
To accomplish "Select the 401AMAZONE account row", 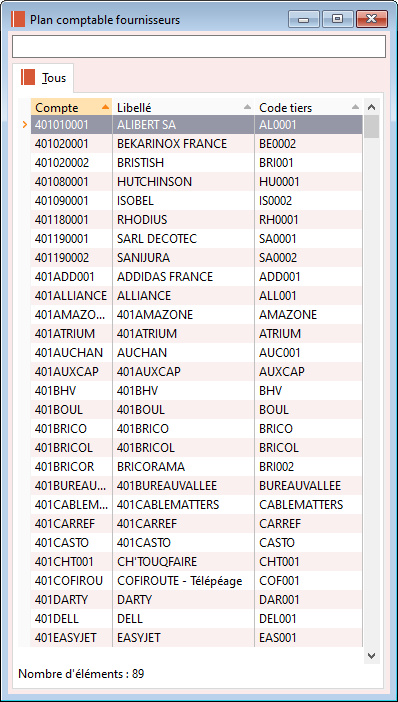I will 197,315.
